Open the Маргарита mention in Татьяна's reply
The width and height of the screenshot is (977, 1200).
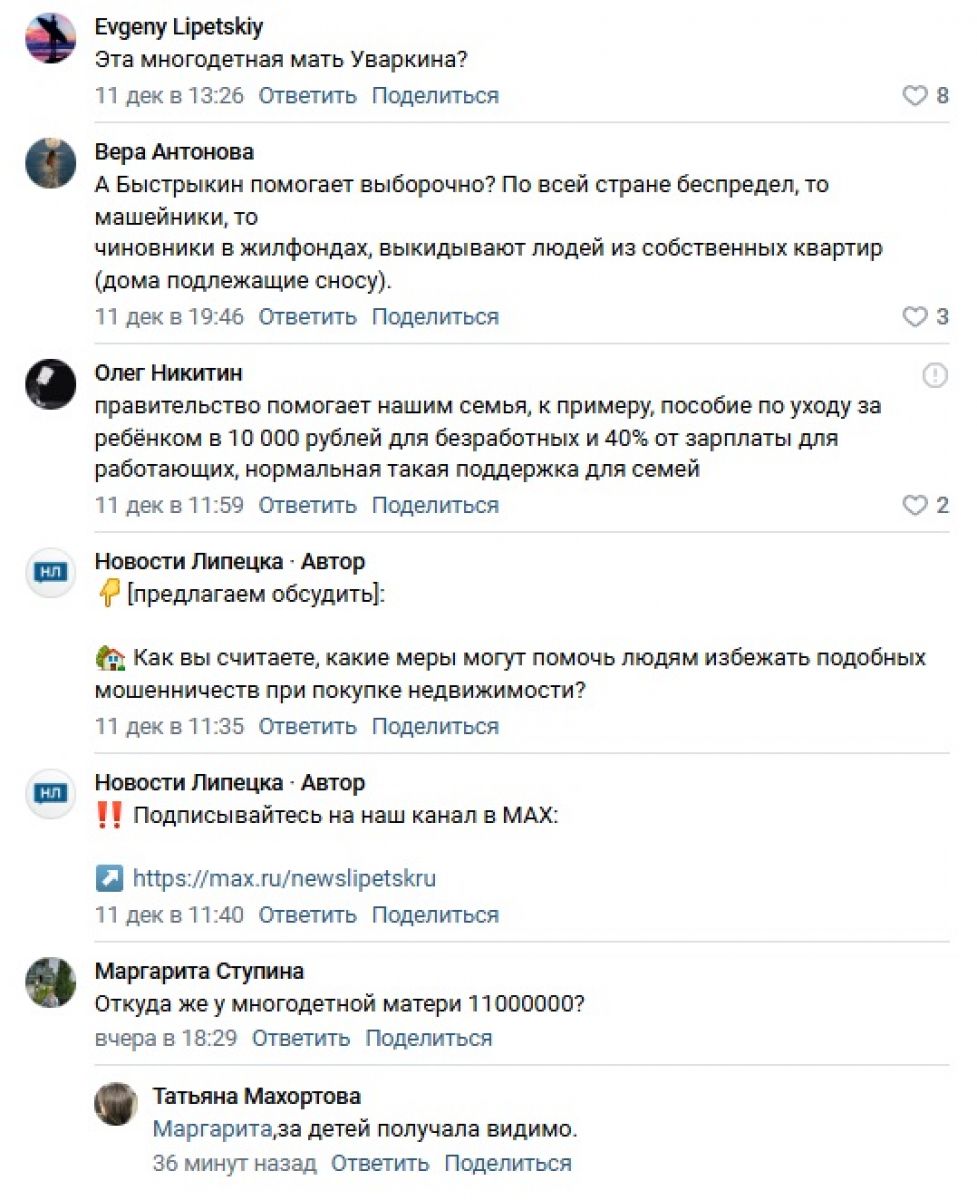[212, 1130]
